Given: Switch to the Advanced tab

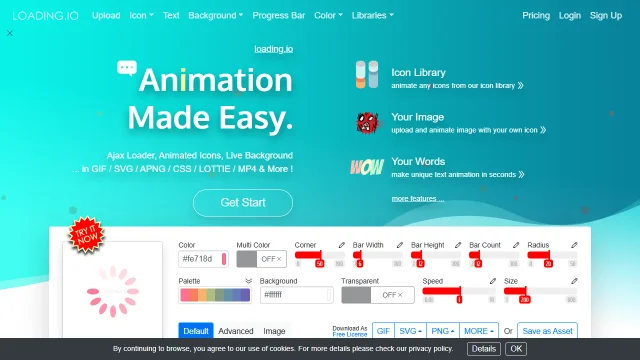Looking at the screenshot, I should point(236,331).
